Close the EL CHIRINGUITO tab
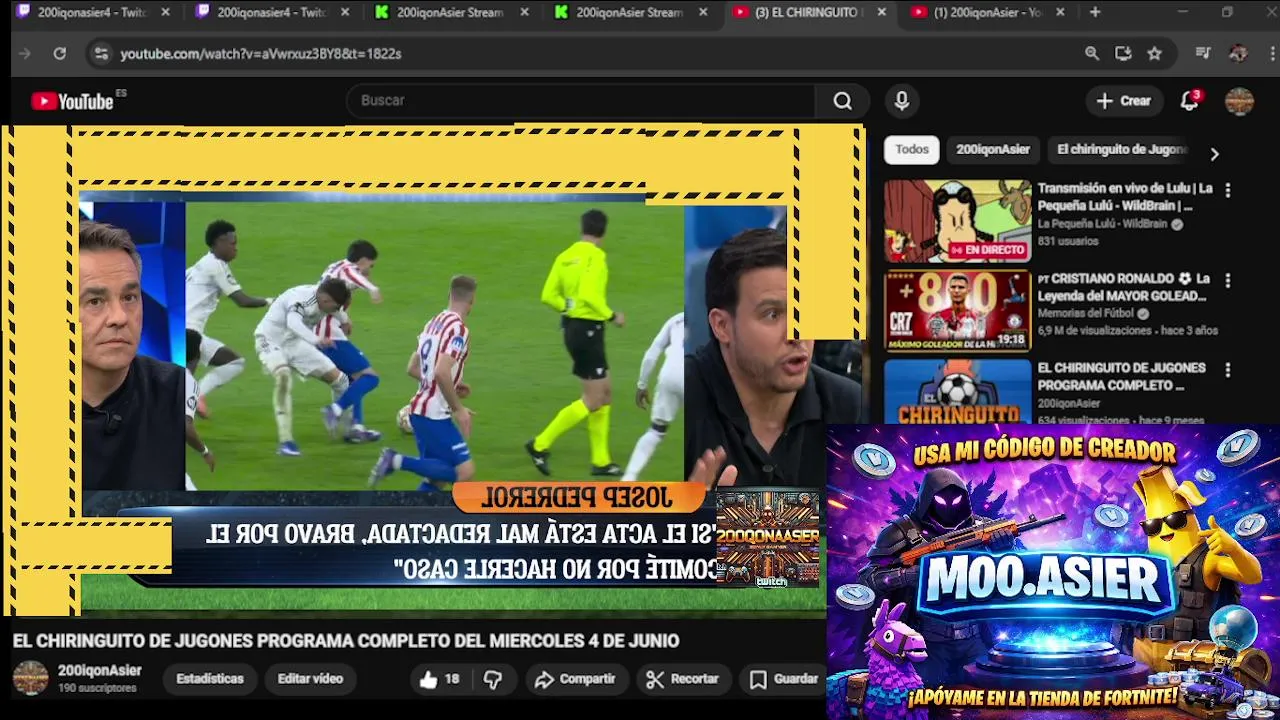 click(881, 12)
